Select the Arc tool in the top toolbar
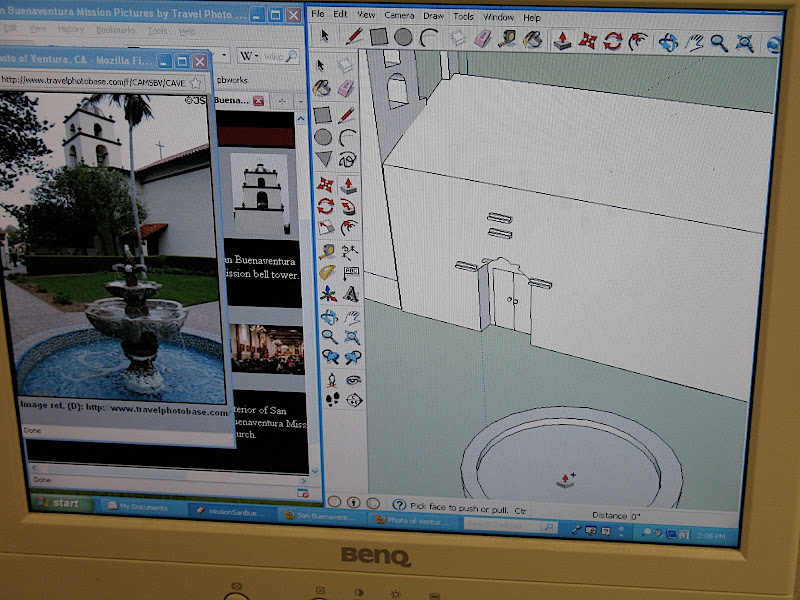The image size is (800, 600). point(428,38)
